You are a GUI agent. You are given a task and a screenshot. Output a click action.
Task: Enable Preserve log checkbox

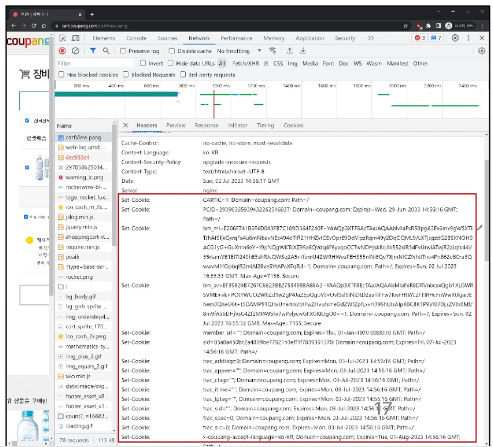[123, 51]
